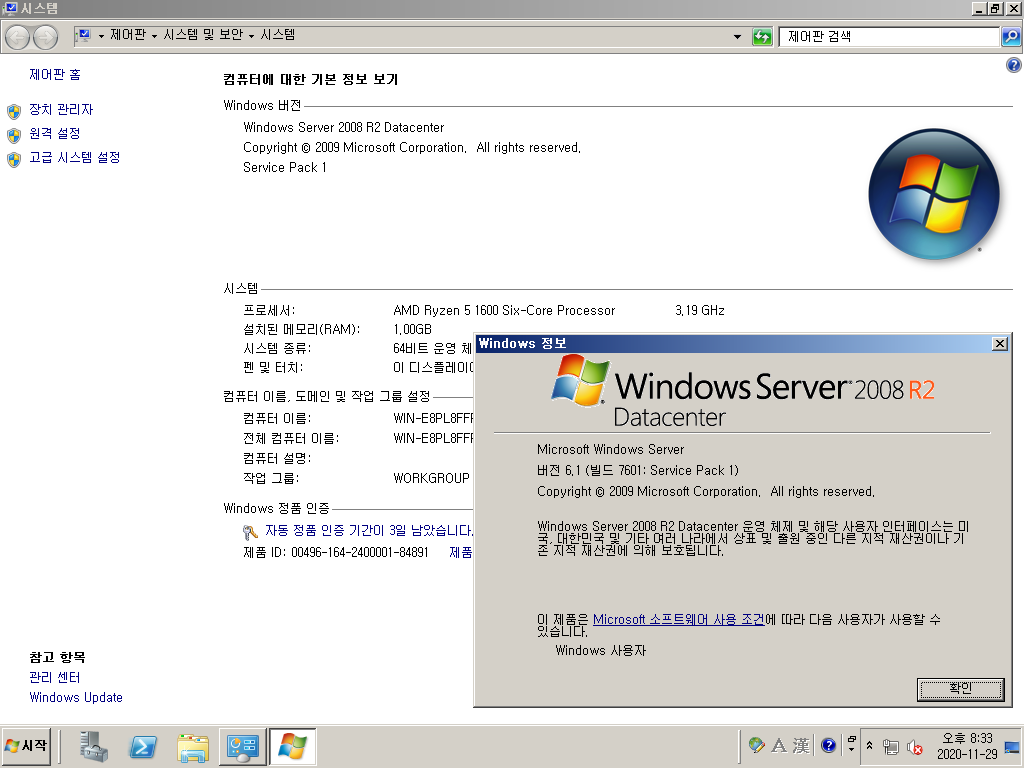Open Server Manager taskbar icon
The image size is (1024, 768).
pos(93,746)
